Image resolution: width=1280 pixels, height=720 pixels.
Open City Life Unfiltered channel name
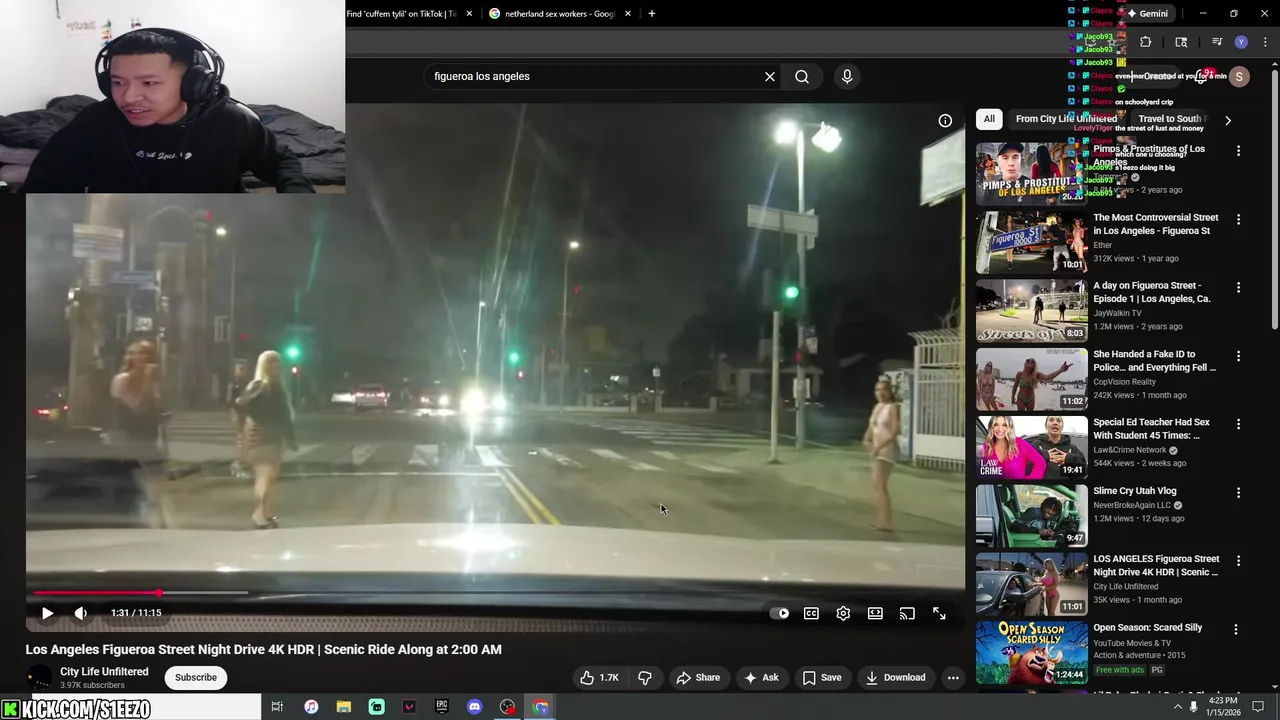tap(104, 672)
